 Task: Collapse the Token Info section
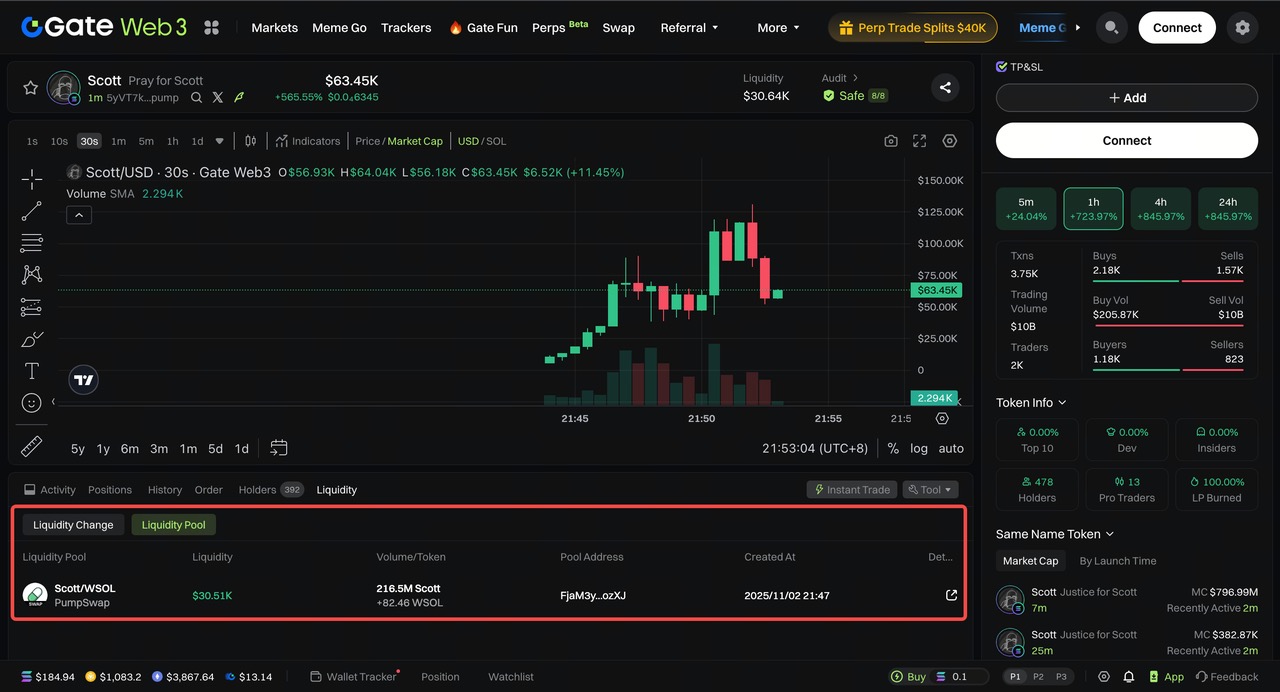[1062, 403]
